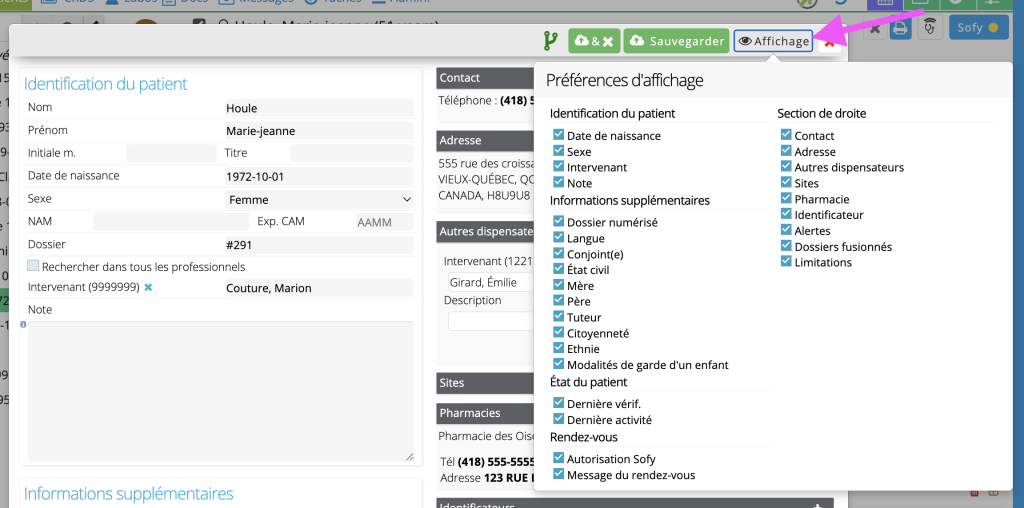1024x508 pixels.
Task: Click the Contact section header
Action: 485,78
